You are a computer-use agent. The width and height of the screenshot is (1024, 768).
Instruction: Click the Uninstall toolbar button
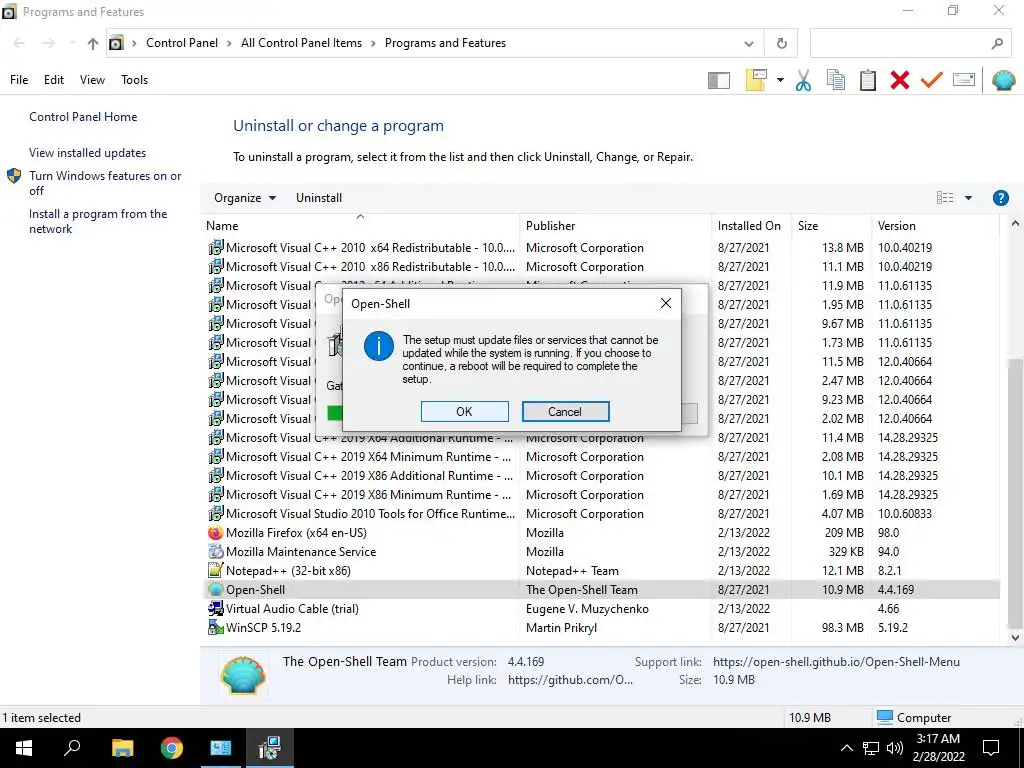coord(319,198)
